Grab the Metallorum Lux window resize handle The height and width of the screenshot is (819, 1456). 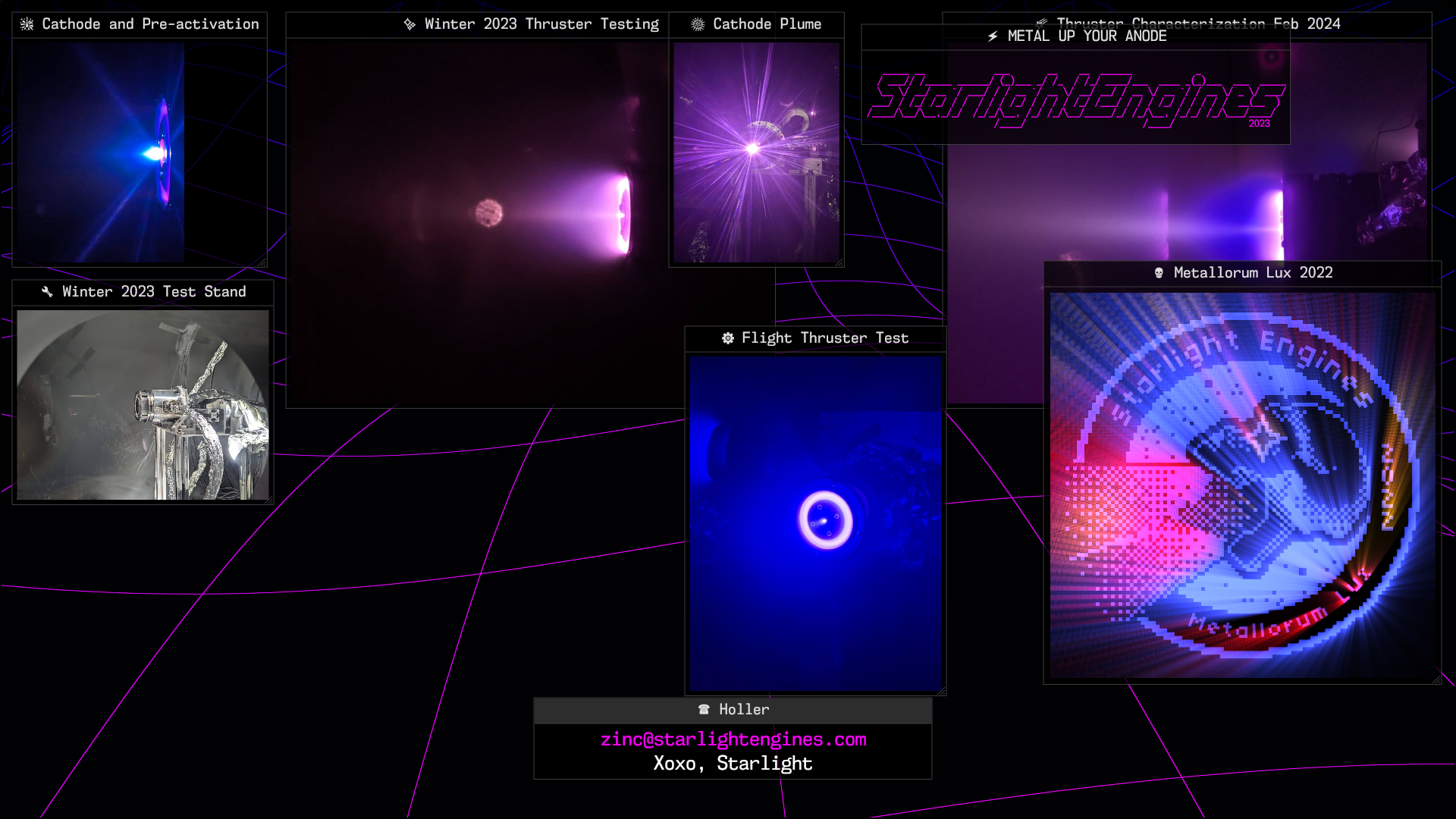[x=1436, y=679]
